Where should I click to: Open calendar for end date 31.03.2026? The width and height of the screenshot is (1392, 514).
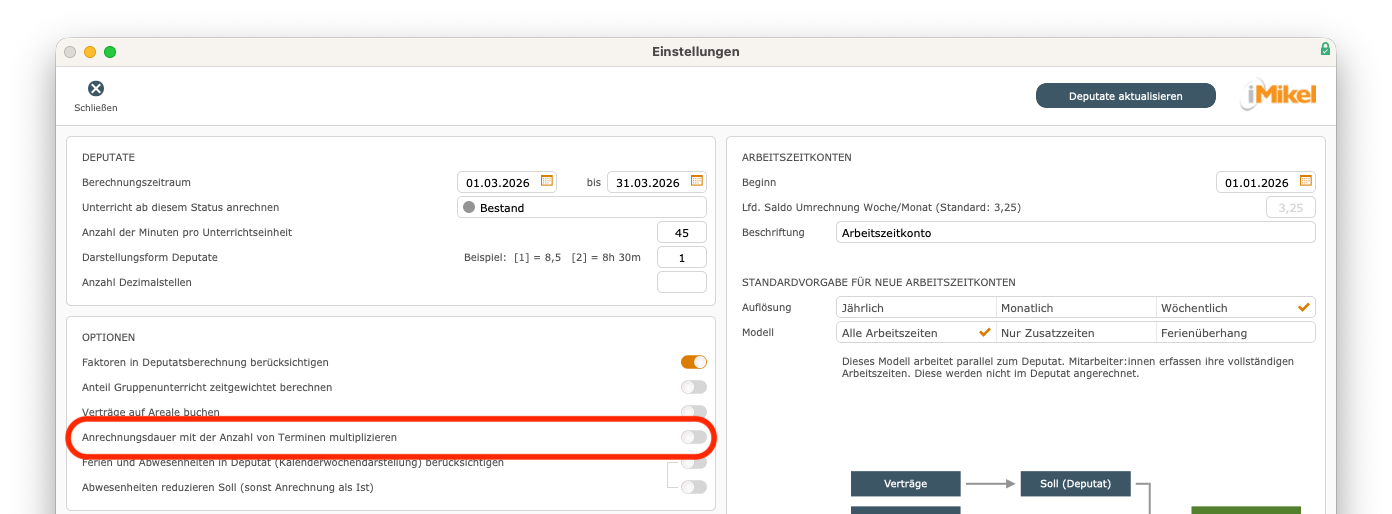(x=697, y=181)
